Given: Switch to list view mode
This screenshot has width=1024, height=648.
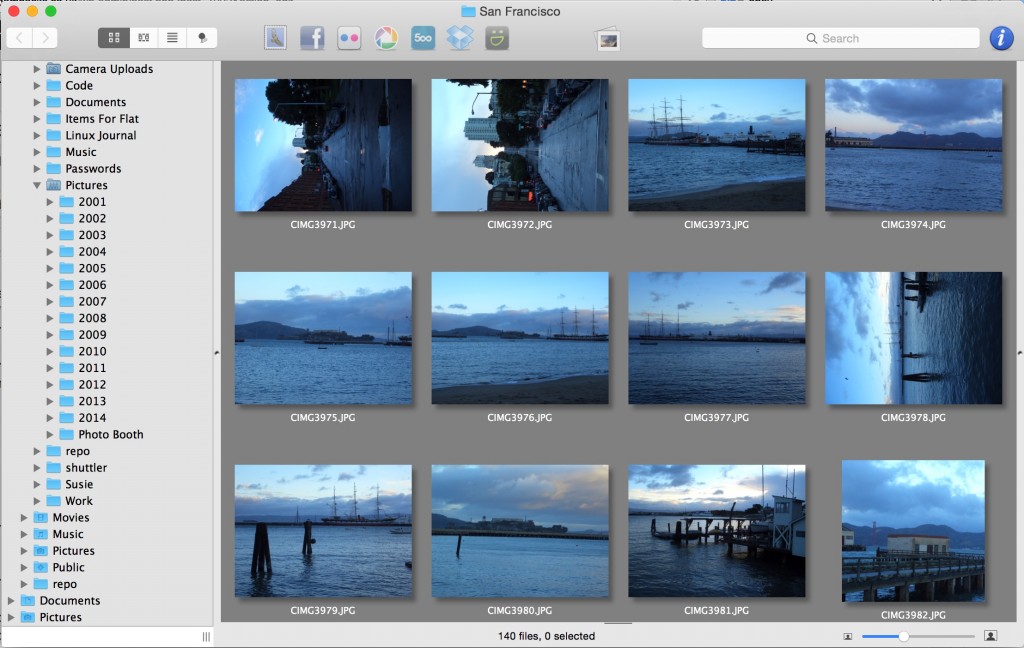Looking at the screenshot, I should point(172,38).
